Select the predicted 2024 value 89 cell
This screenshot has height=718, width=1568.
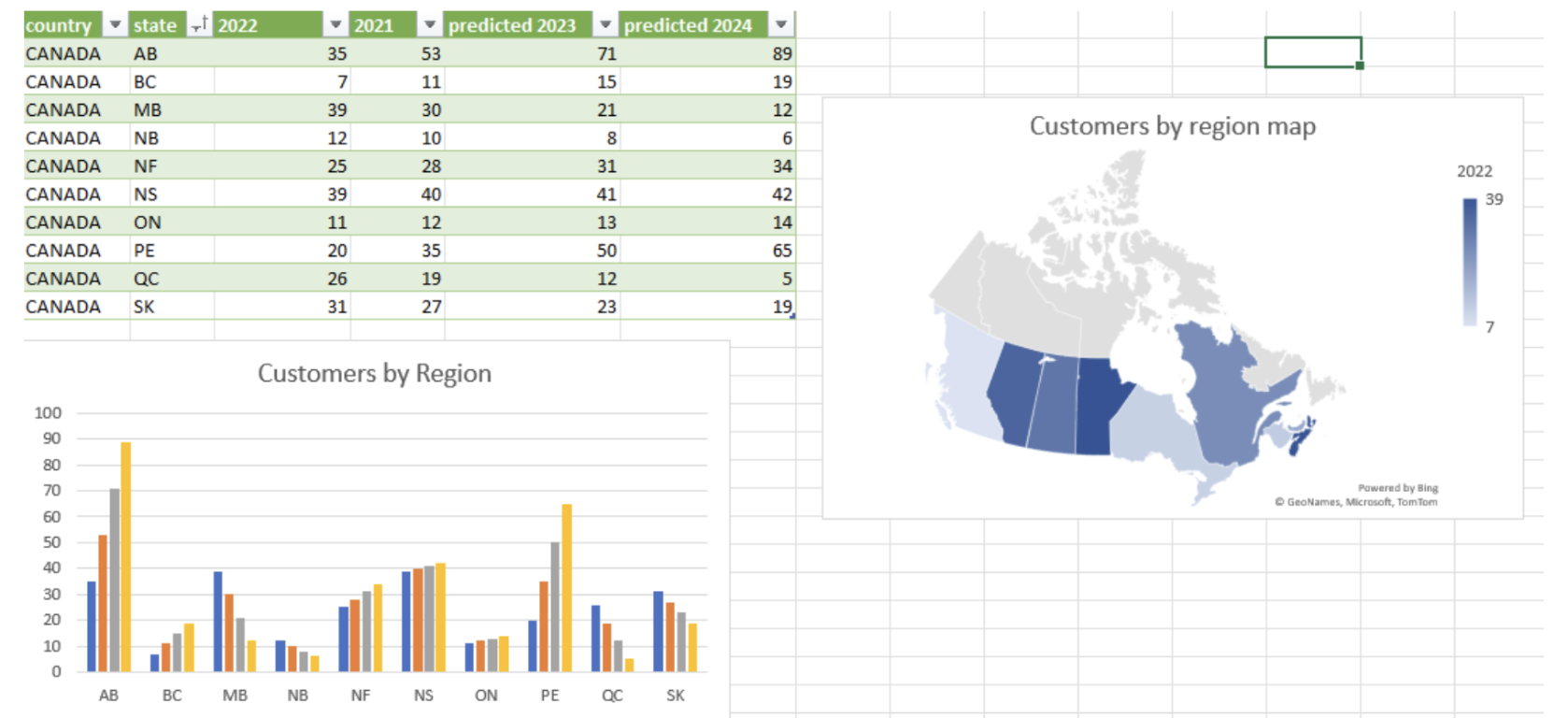pos(707,53)
